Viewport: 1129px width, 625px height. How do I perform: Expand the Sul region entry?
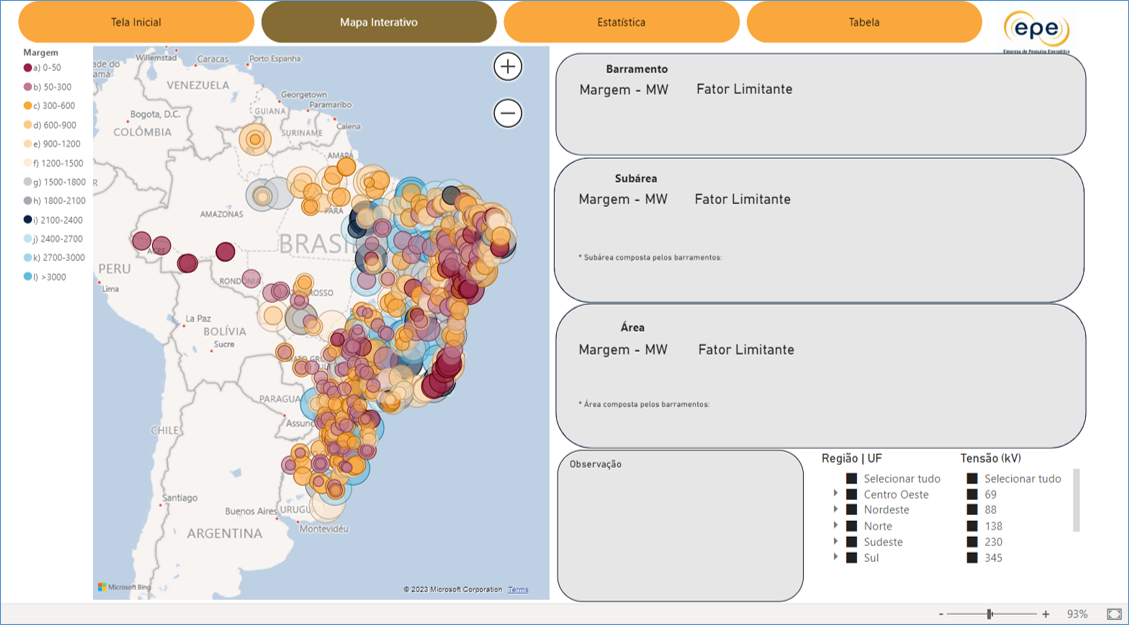coord(837,558)
